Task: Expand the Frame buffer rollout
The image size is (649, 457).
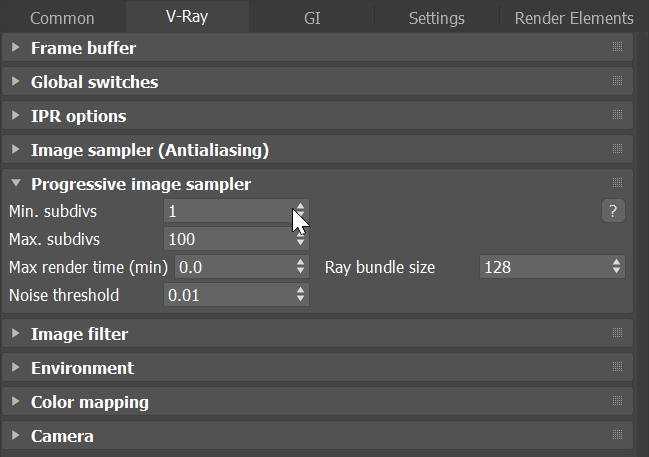Action: coord(83,48)
